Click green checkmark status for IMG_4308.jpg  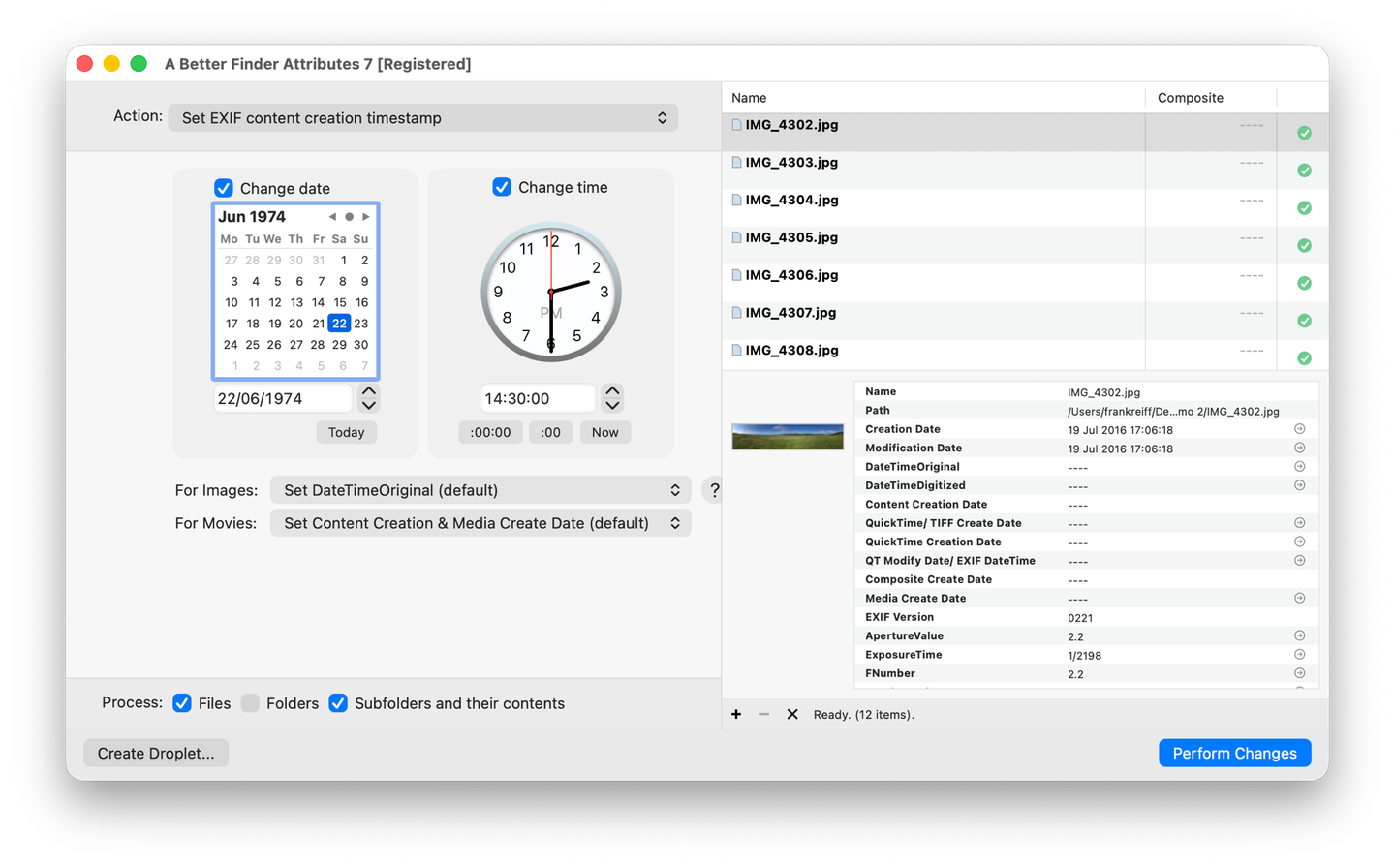pos(1304,358)
